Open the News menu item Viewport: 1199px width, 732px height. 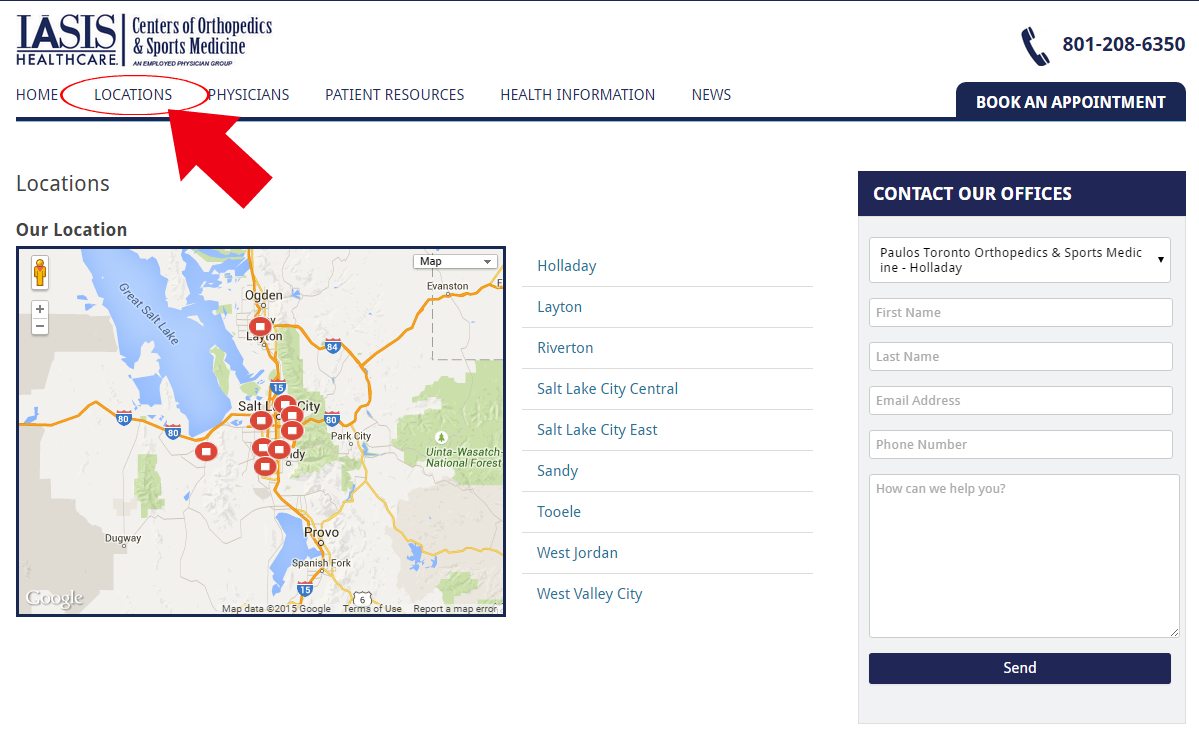[x=711, y=95]
